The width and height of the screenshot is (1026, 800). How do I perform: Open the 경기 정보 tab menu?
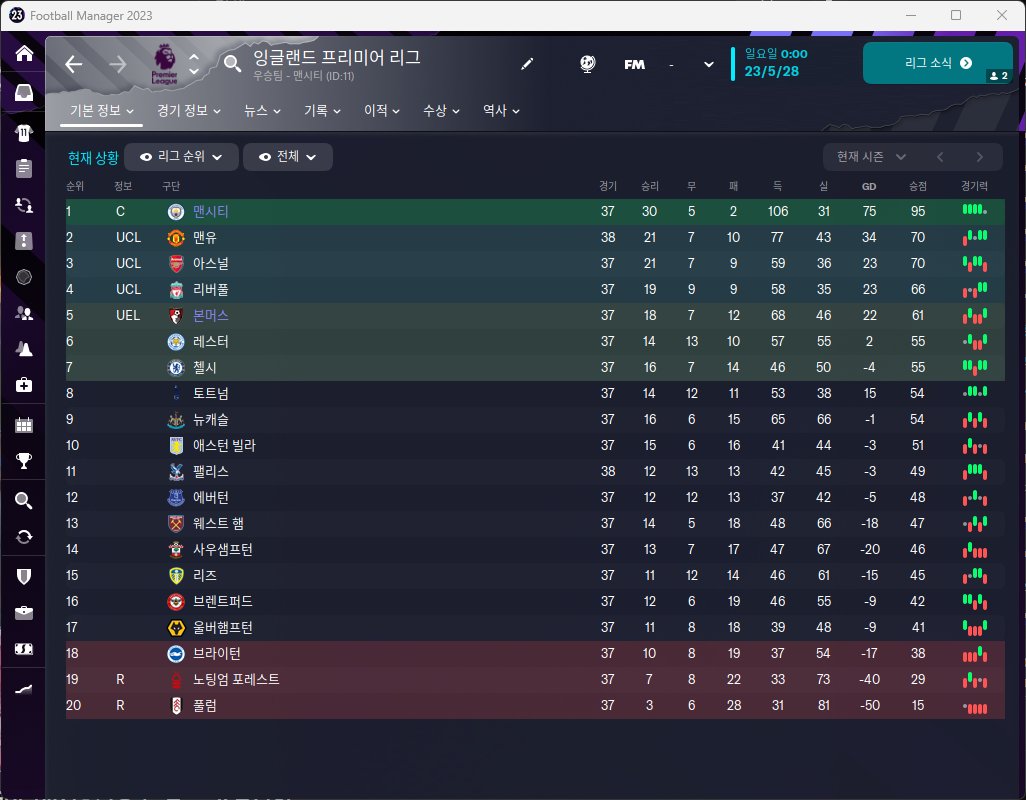pos(189,111)
